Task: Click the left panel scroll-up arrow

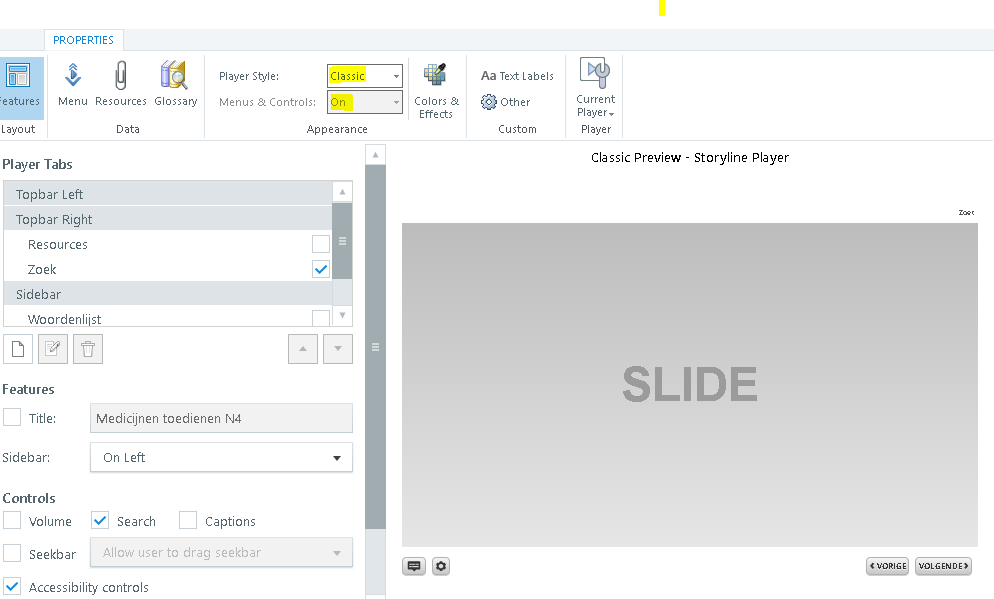Action: (375, 155)
